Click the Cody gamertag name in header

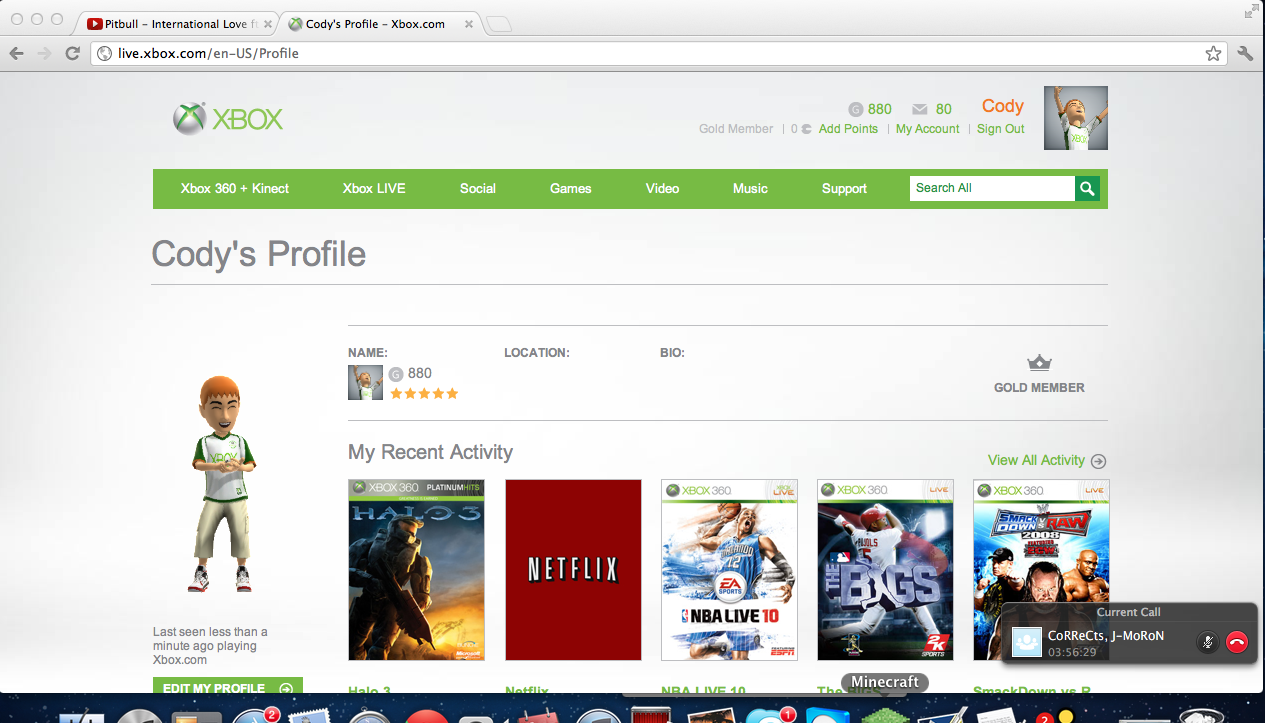coord(1003,106)
